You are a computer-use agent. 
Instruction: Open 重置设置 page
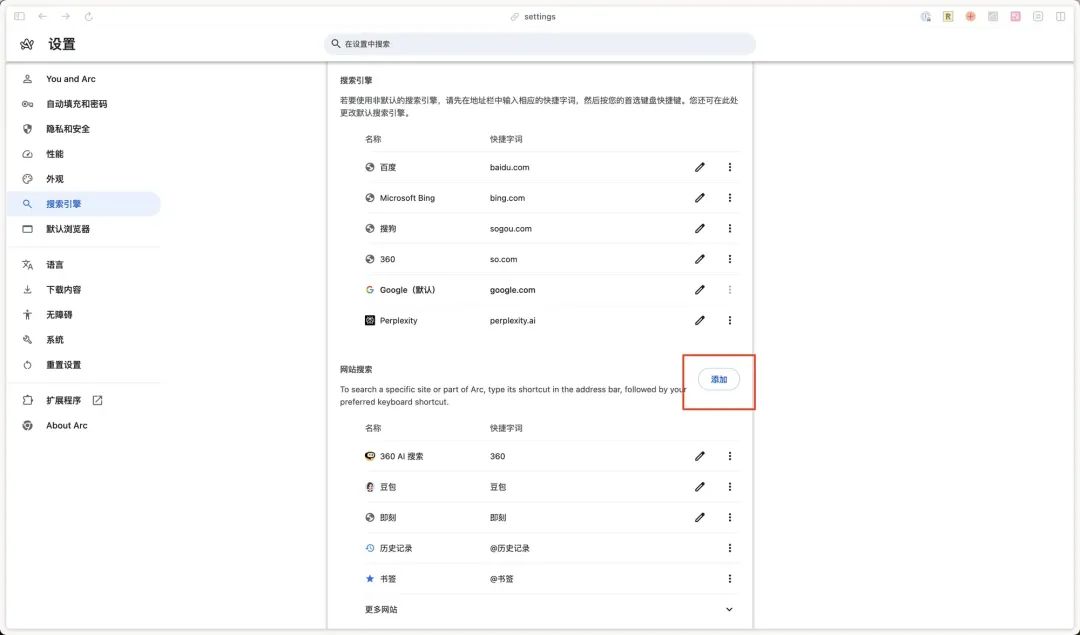point(83,365)
